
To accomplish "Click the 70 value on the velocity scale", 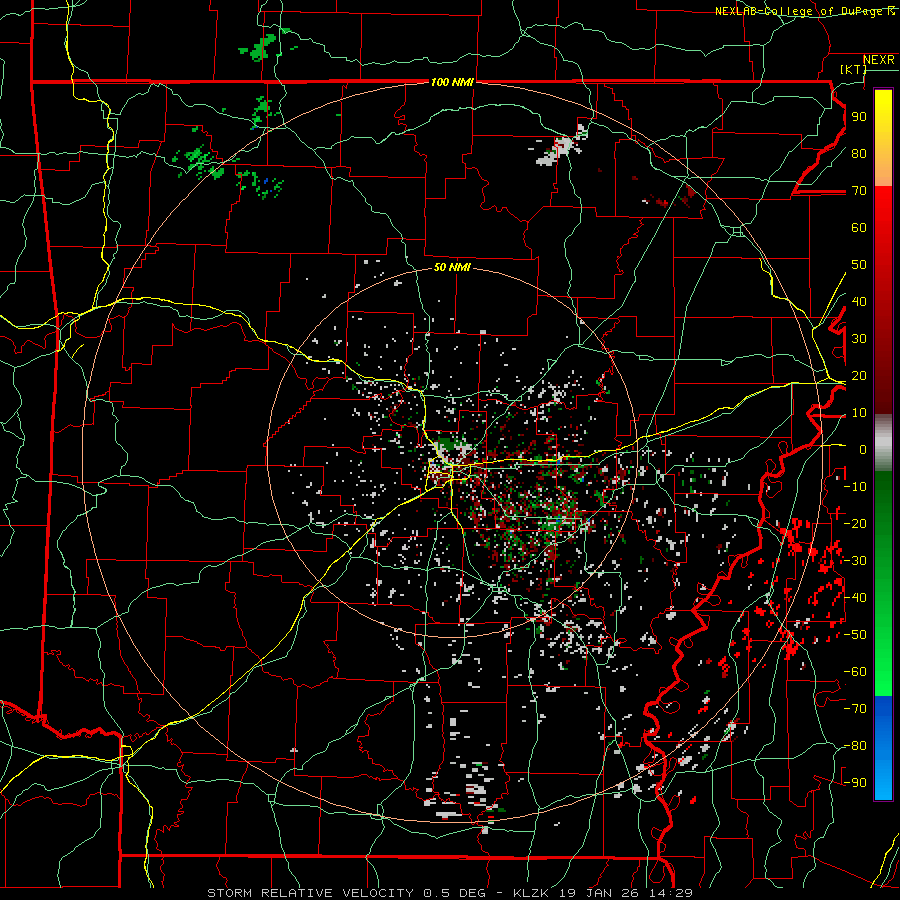I will [859, 191].
